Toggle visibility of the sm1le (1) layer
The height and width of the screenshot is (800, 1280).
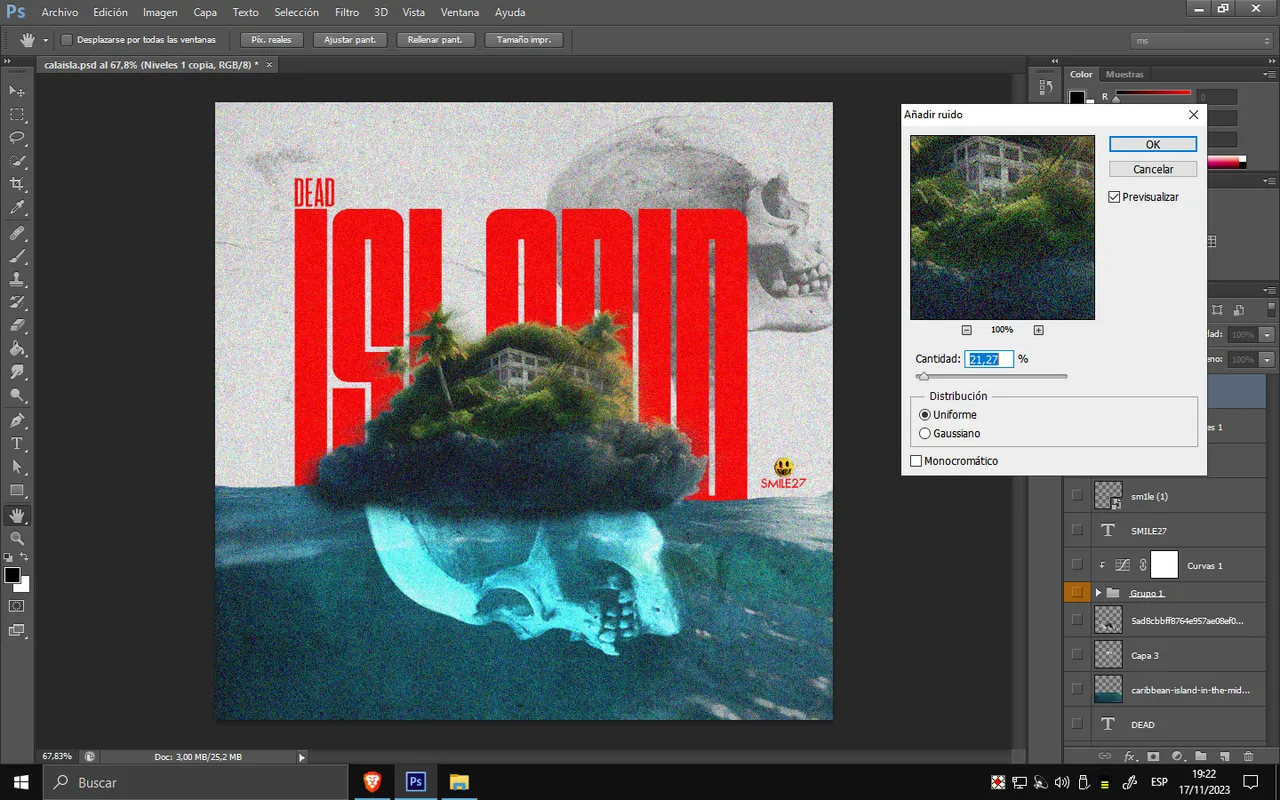(x=1077, y=496)
